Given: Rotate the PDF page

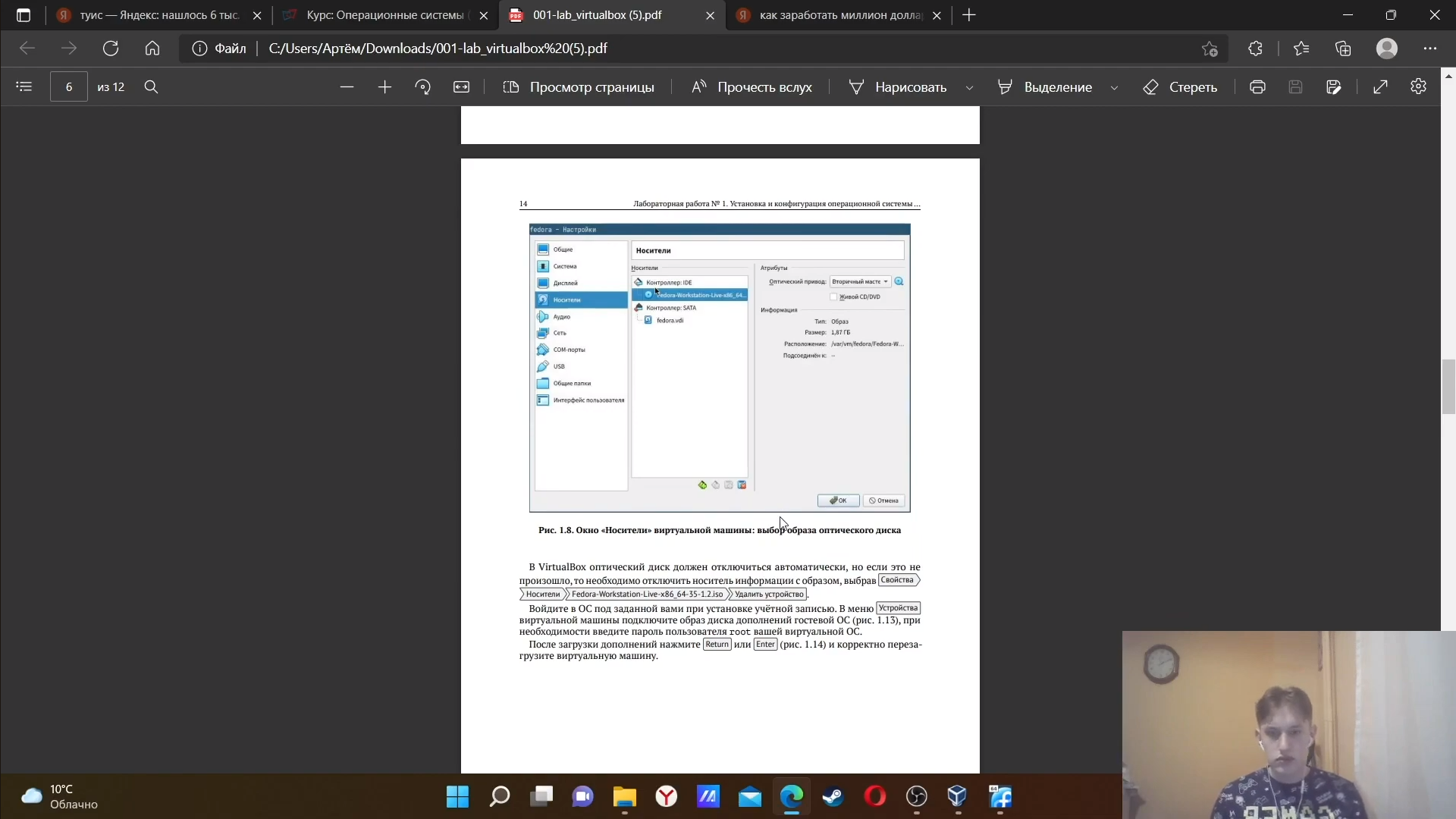Looking at the screenshot, I should click(x=423, y=87).
